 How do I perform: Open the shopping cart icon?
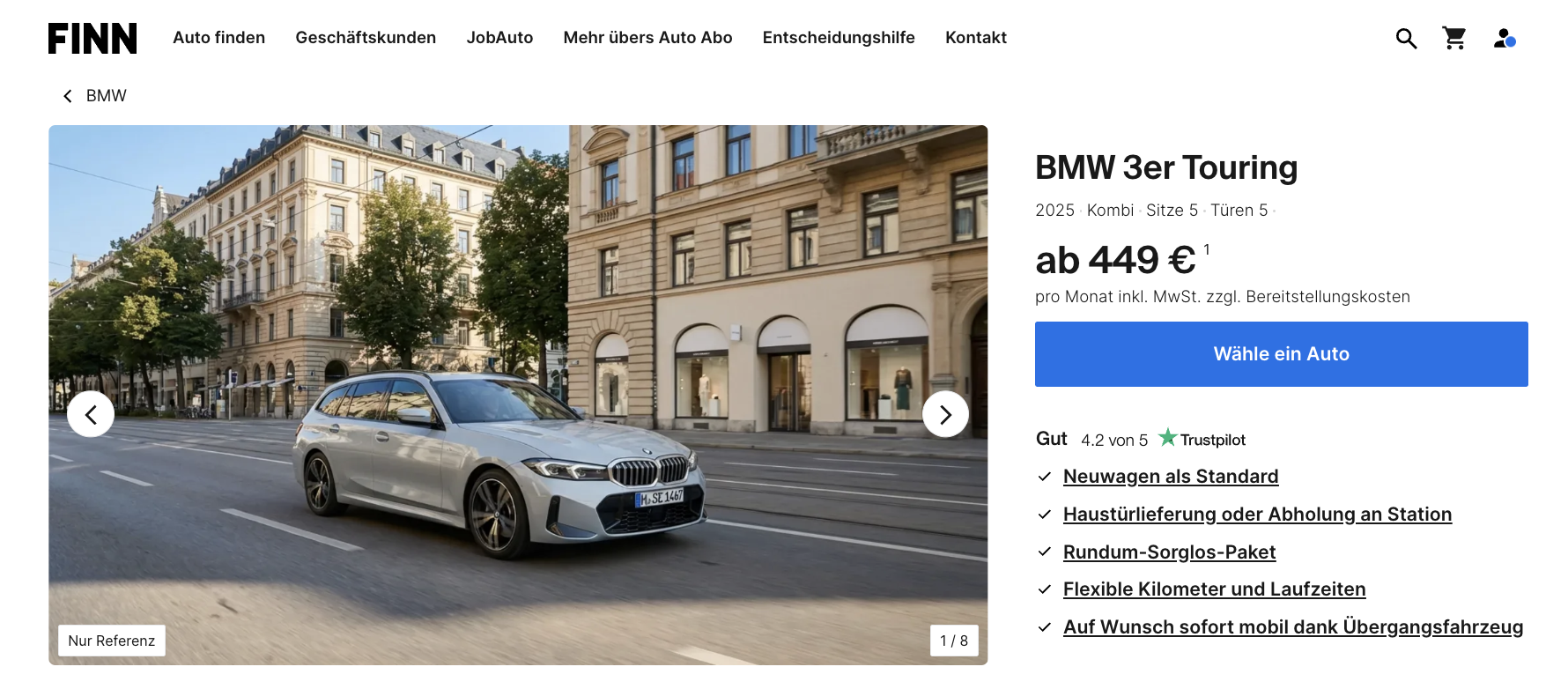tap(1454, 38)
